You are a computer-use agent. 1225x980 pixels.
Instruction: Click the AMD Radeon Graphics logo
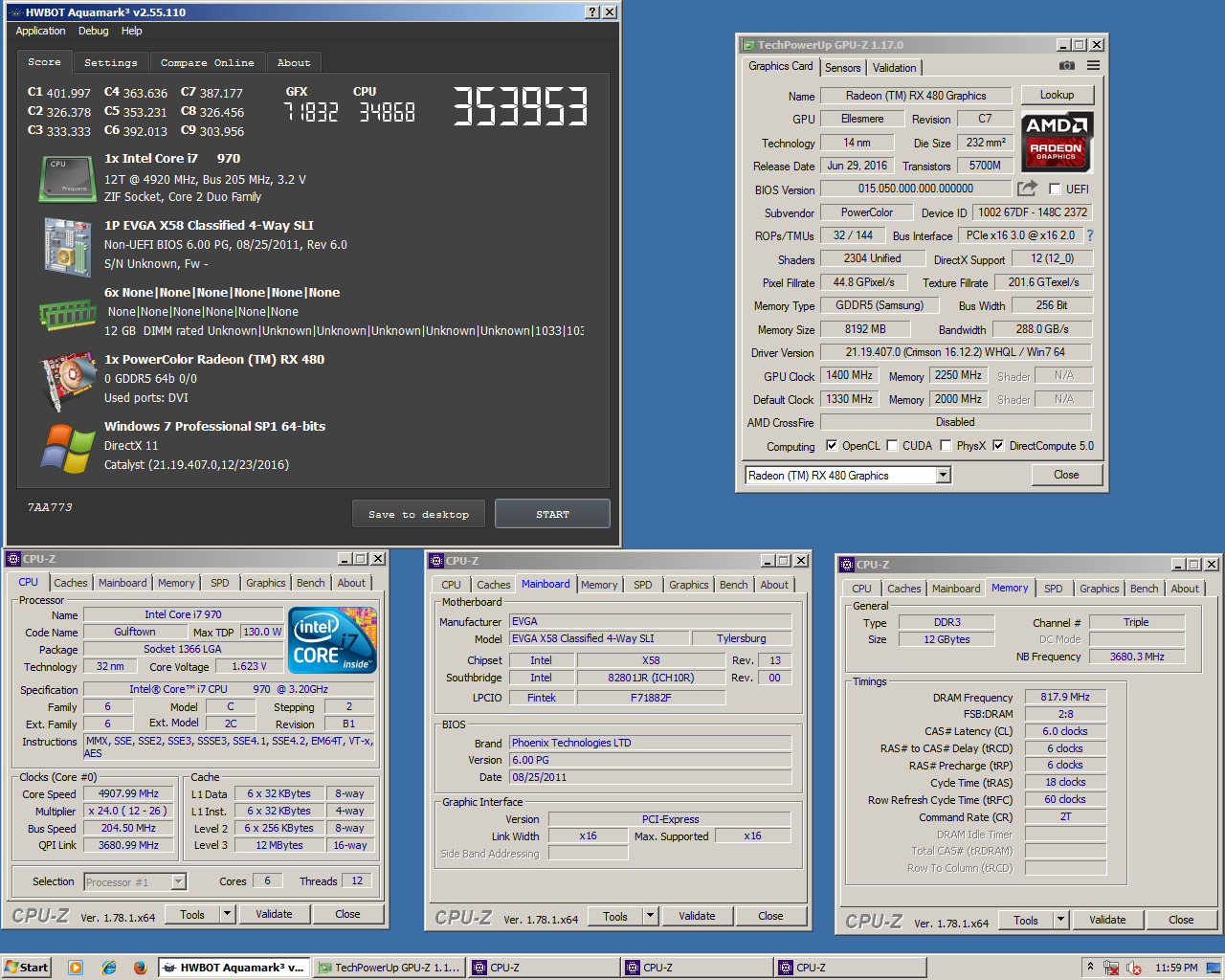1058,142
